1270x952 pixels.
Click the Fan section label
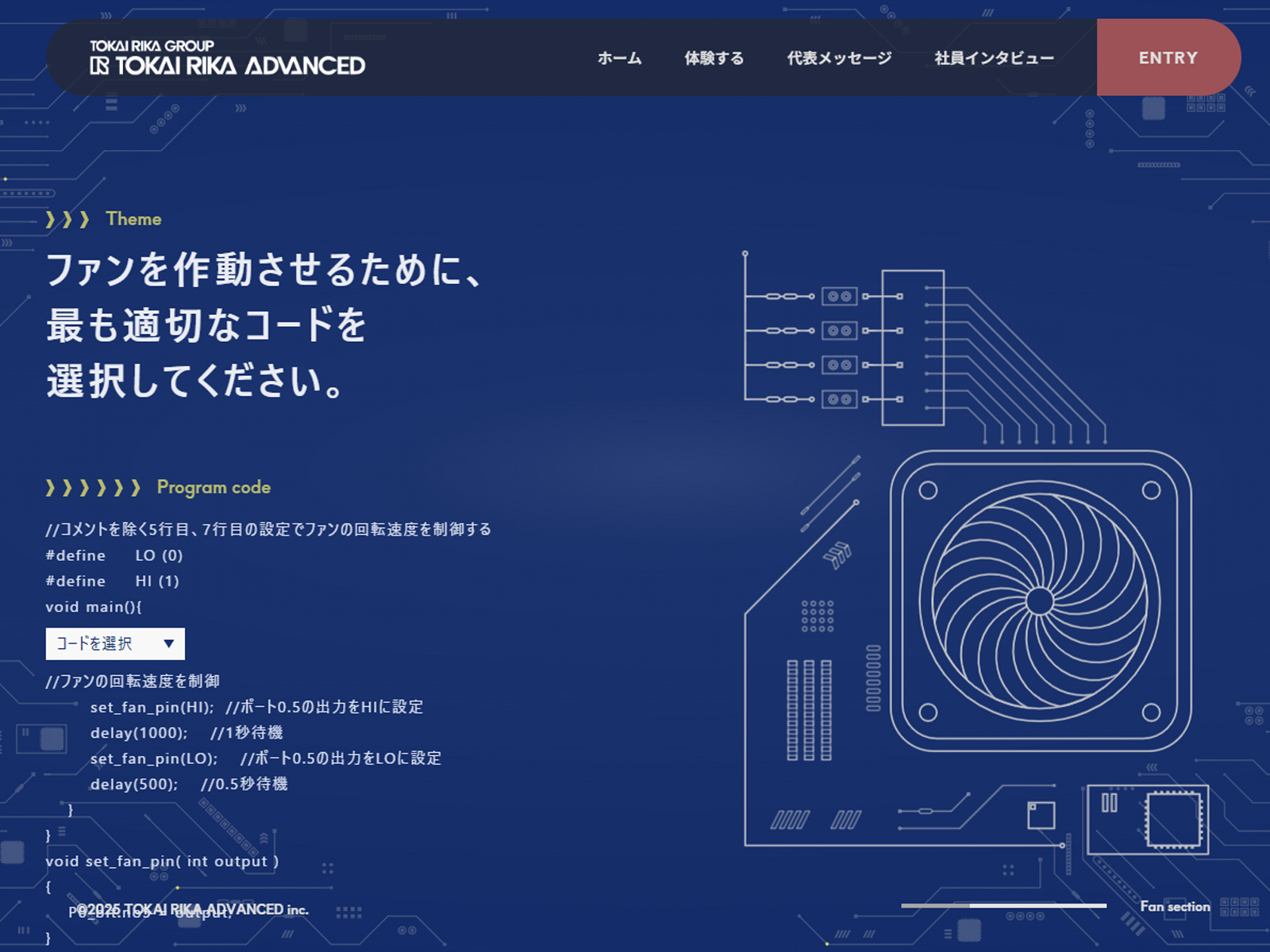coord(1176,906)
